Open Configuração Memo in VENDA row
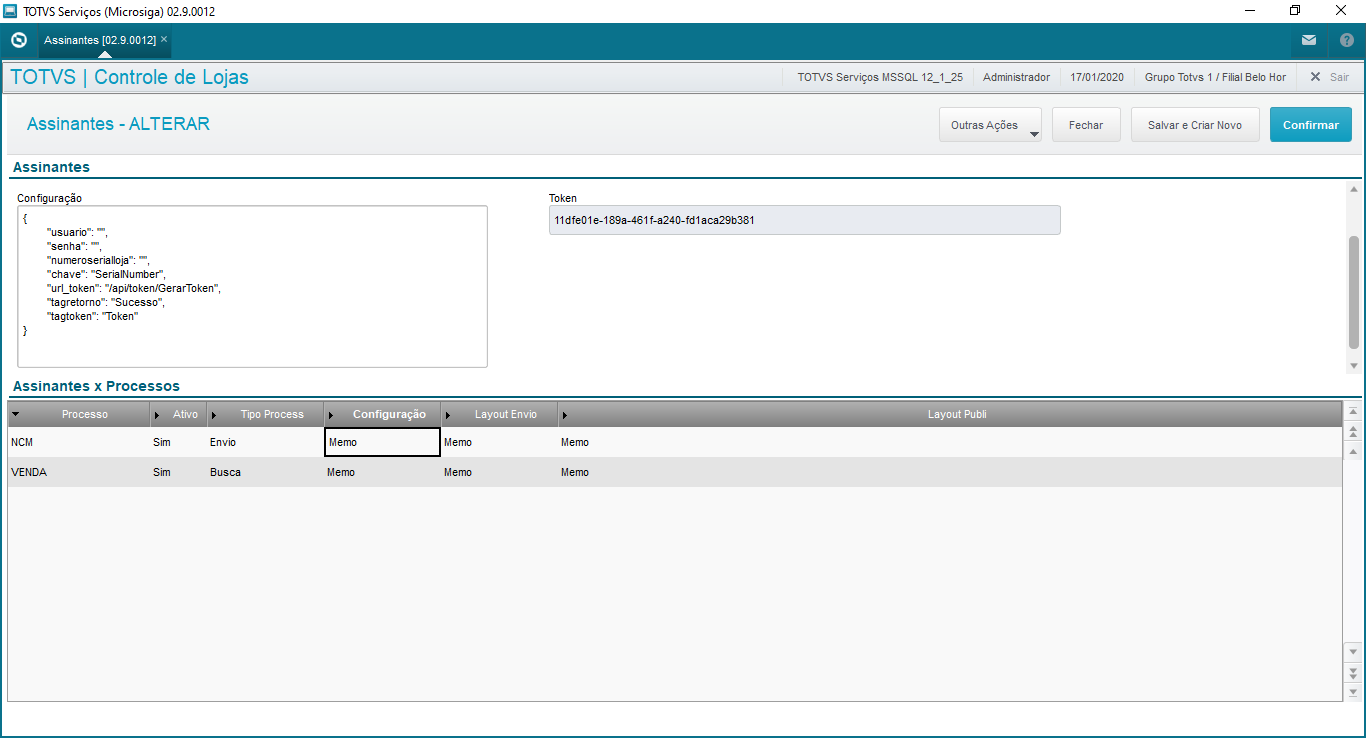This screenshot has height=738, width=1366. 383,472
